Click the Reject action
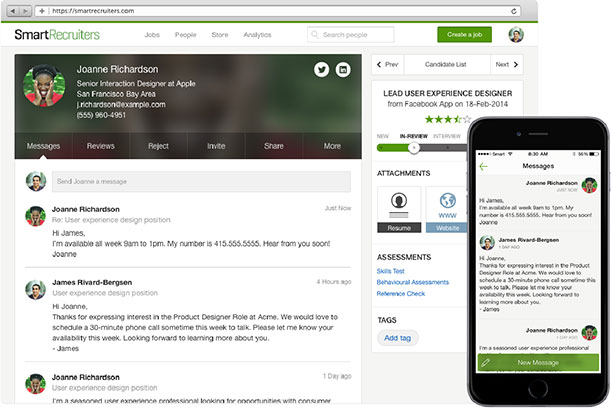Viewport: 611px width, 408px height. click(158, 146)
